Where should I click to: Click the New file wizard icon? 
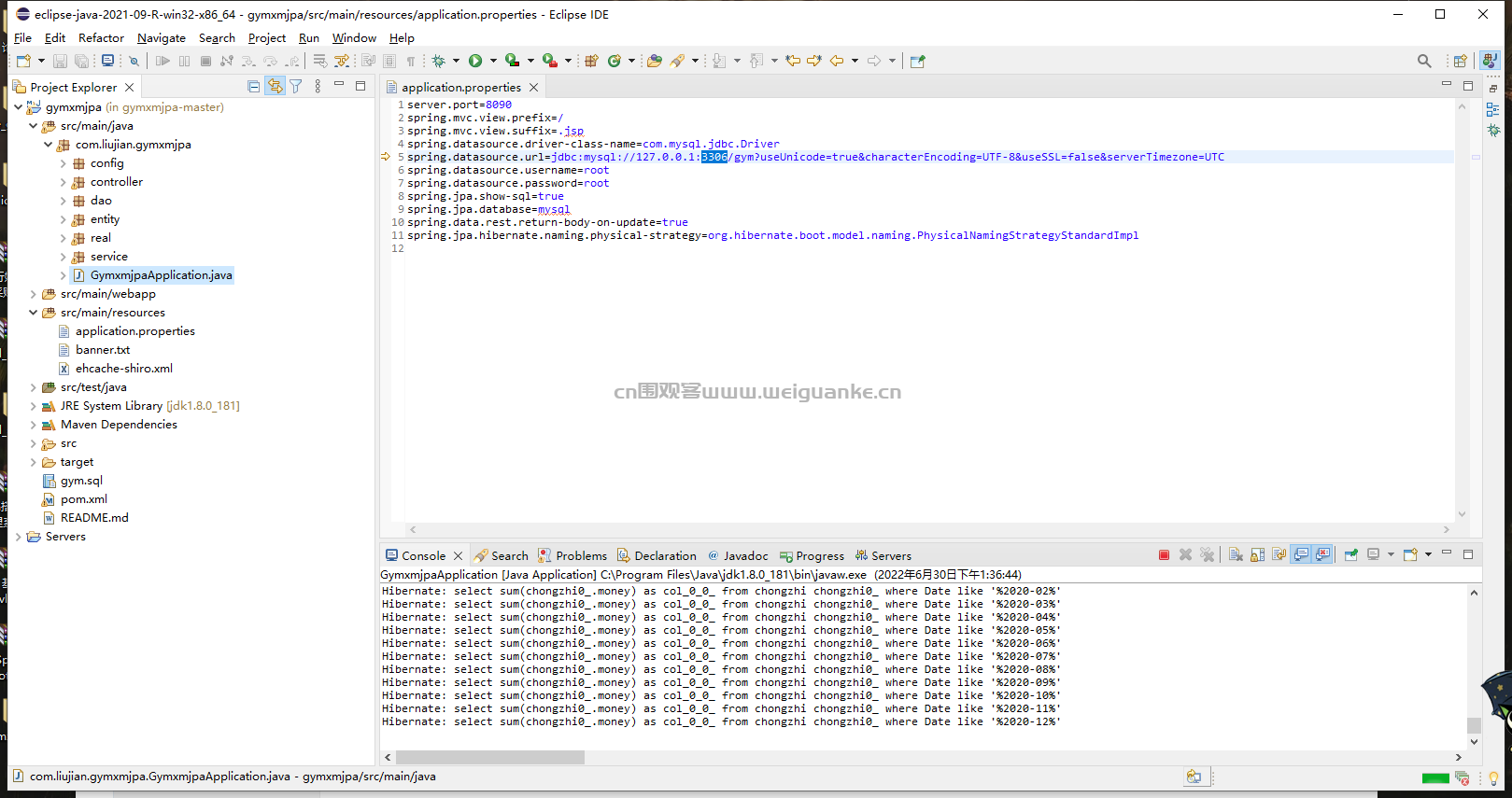pos(23,61)
